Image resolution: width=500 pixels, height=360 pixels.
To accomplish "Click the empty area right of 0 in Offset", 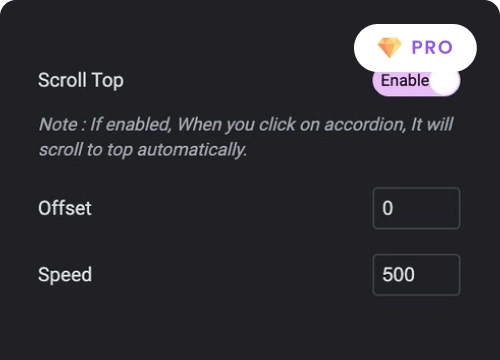I will [x=427, y=208].
